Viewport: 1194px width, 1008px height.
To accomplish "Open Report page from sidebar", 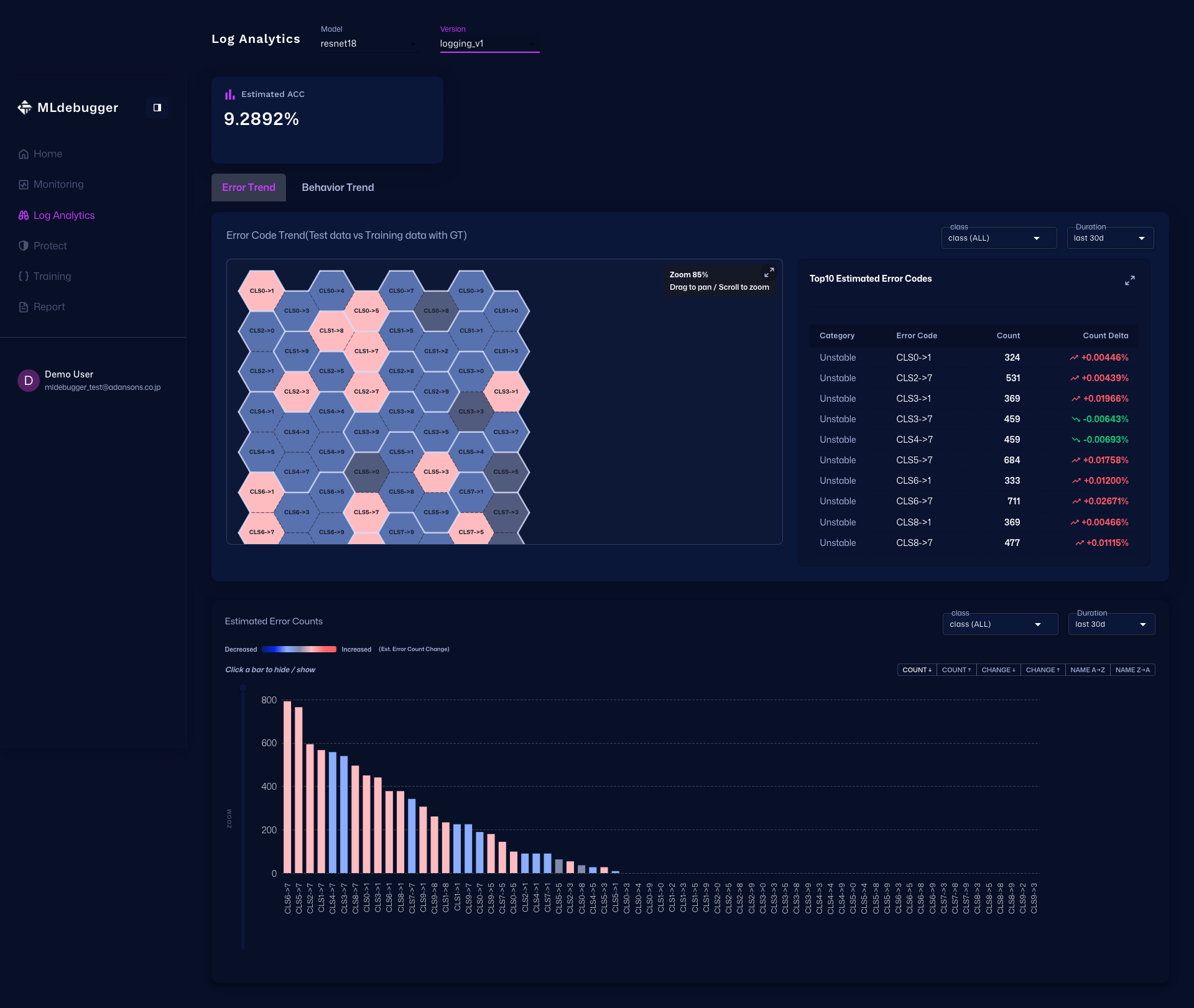I will [x=49, y=307].
